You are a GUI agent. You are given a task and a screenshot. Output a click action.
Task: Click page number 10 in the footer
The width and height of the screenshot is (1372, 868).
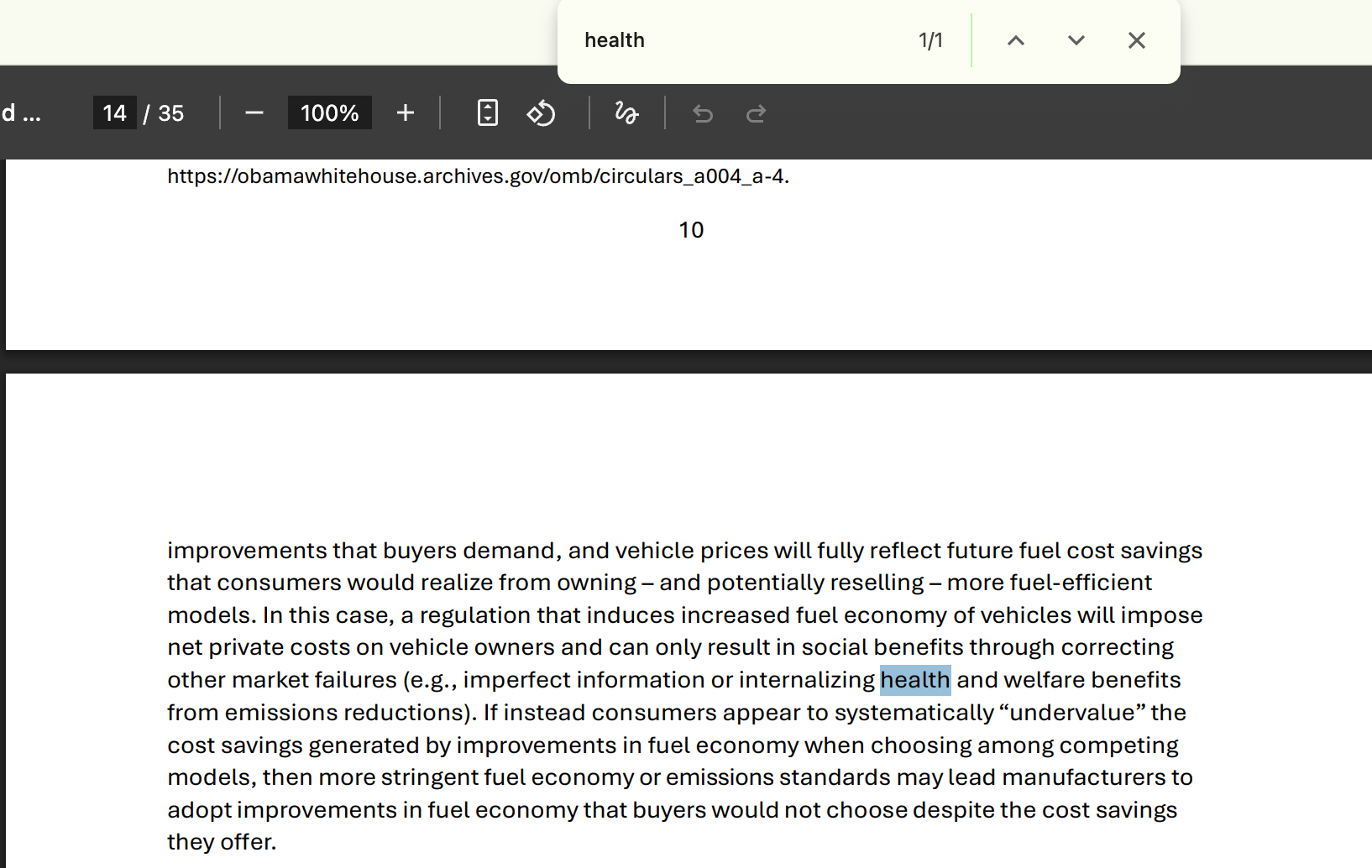(691, 230)
